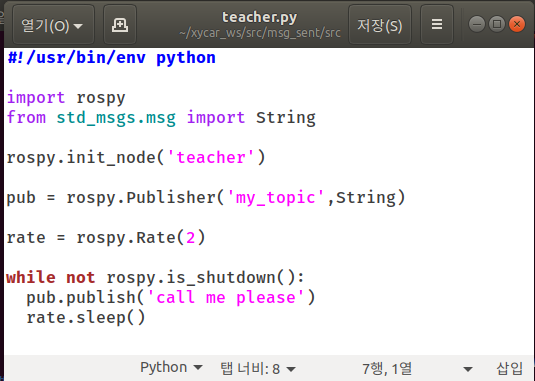Click 'rospy.is_shutdown()' in the while line

pos(201,278)
